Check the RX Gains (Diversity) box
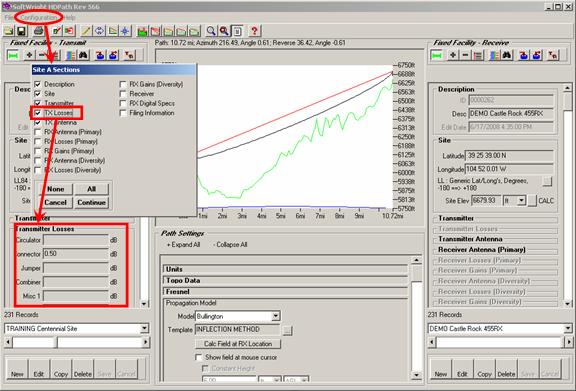576x391 pixels. pos(123,84)
